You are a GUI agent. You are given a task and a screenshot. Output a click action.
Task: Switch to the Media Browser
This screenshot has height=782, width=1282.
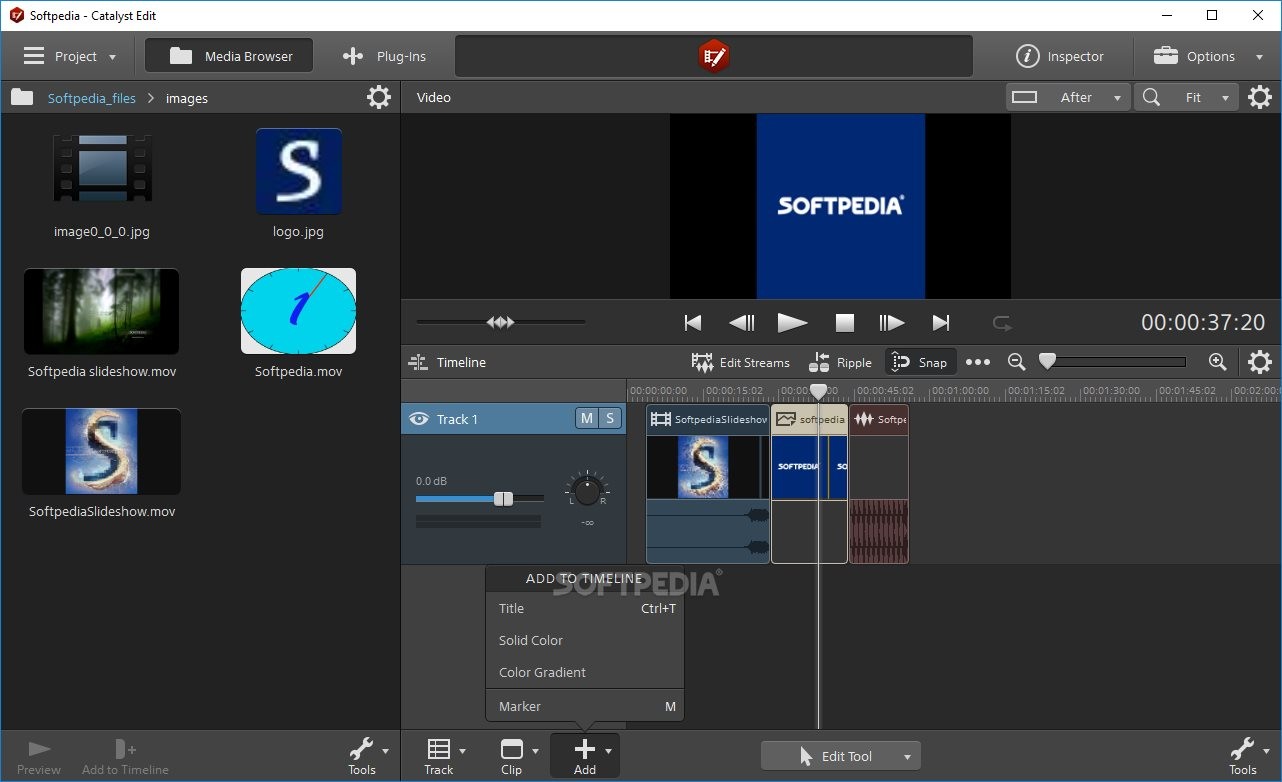point(229,56)
